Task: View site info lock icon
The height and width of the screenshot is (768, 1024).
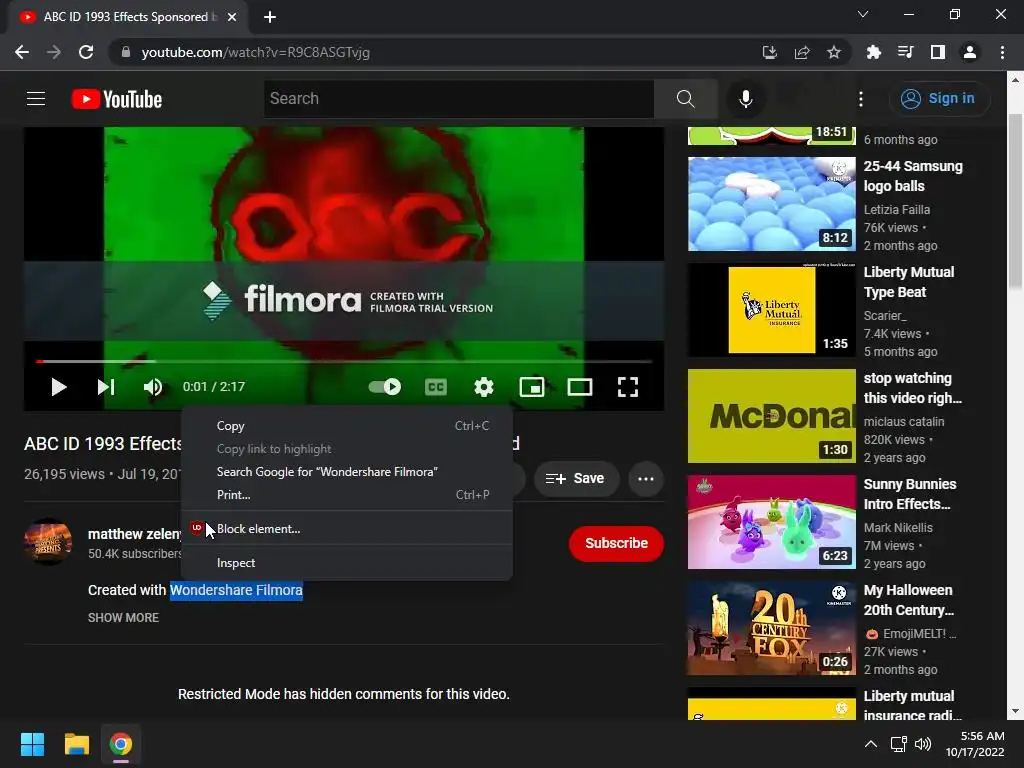Action: point(126,52)
